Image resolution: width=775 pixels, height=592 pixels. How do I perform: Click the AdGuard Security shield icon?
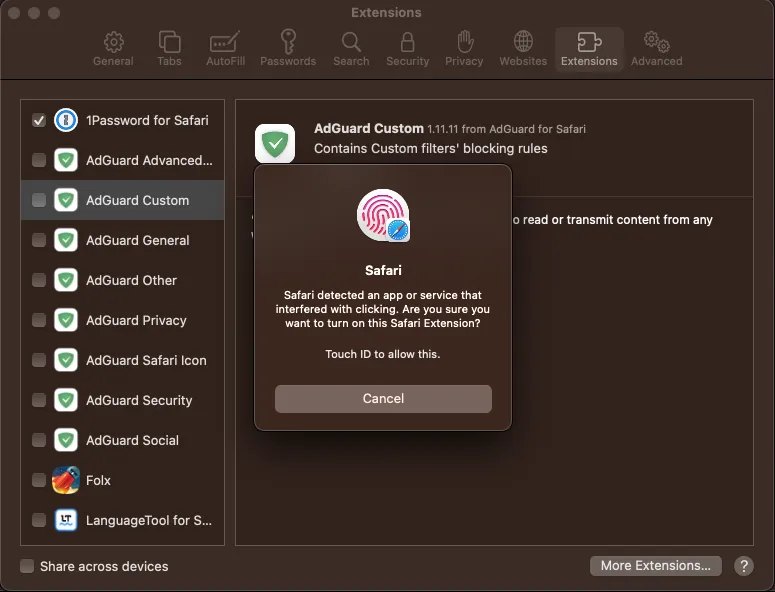pos(66,400)
